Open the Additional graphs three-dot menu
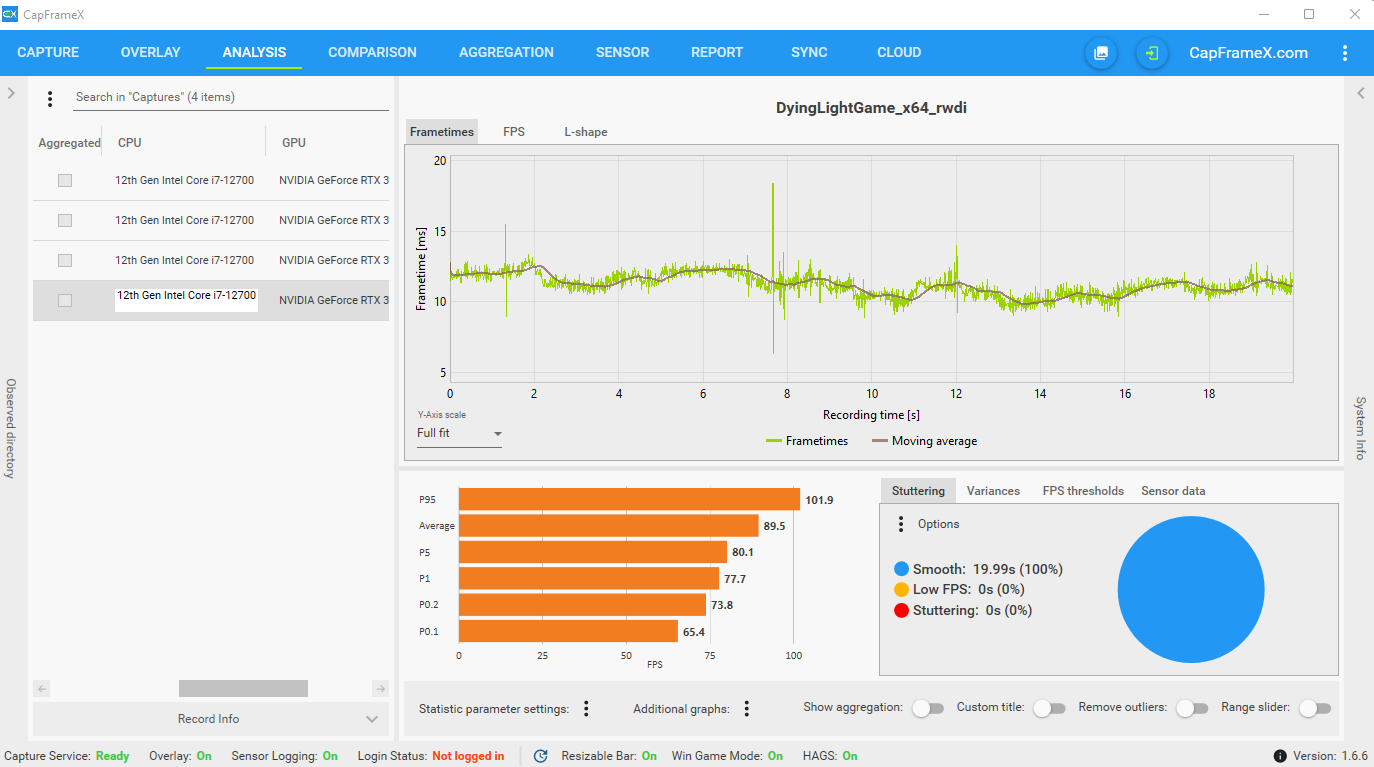Image resolution: width=1374 pixels, height=767 pixels. 746,709
